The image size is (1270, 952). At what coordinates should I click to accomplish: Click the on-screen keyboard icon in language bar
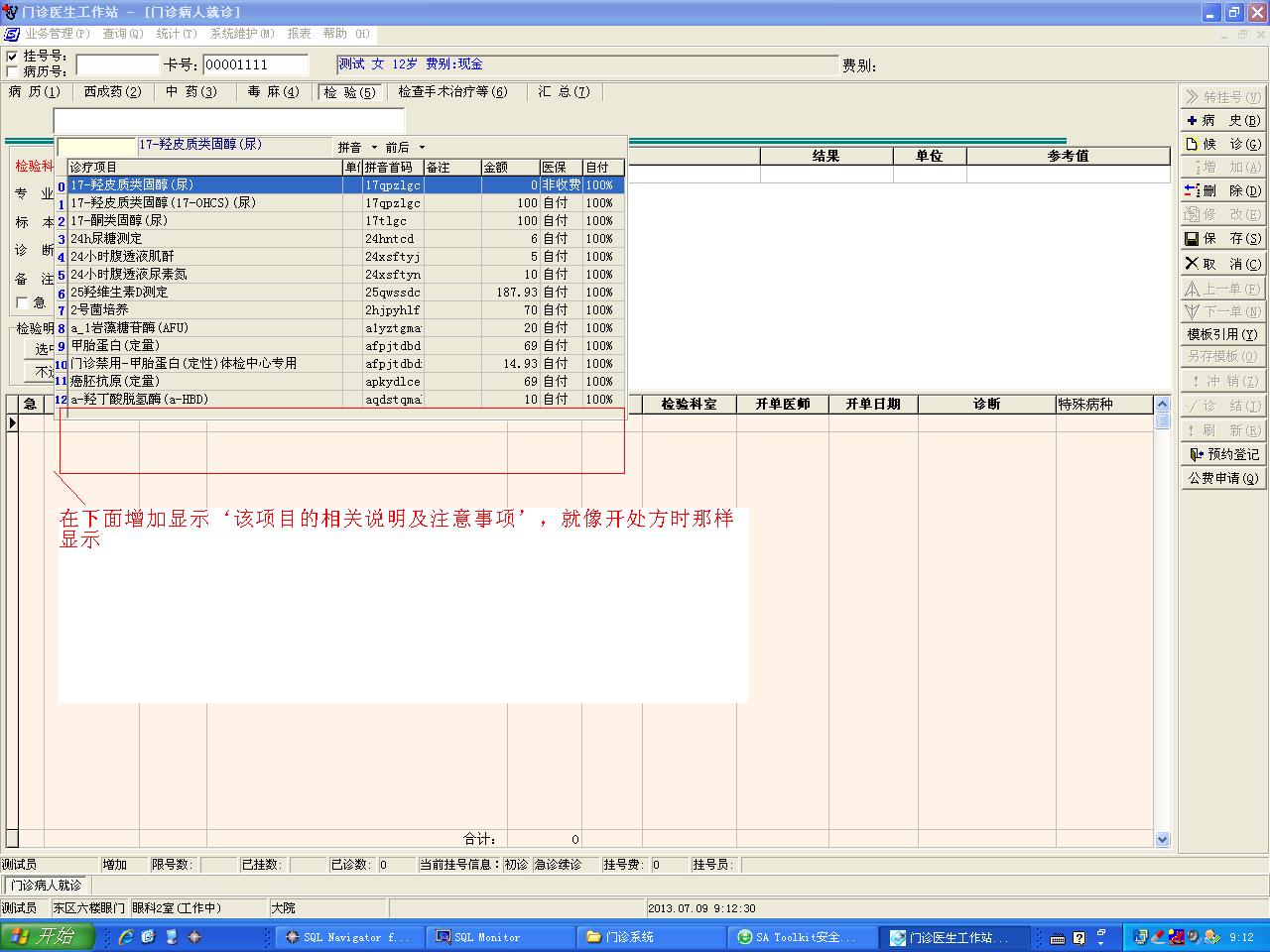click(1058, 938)
